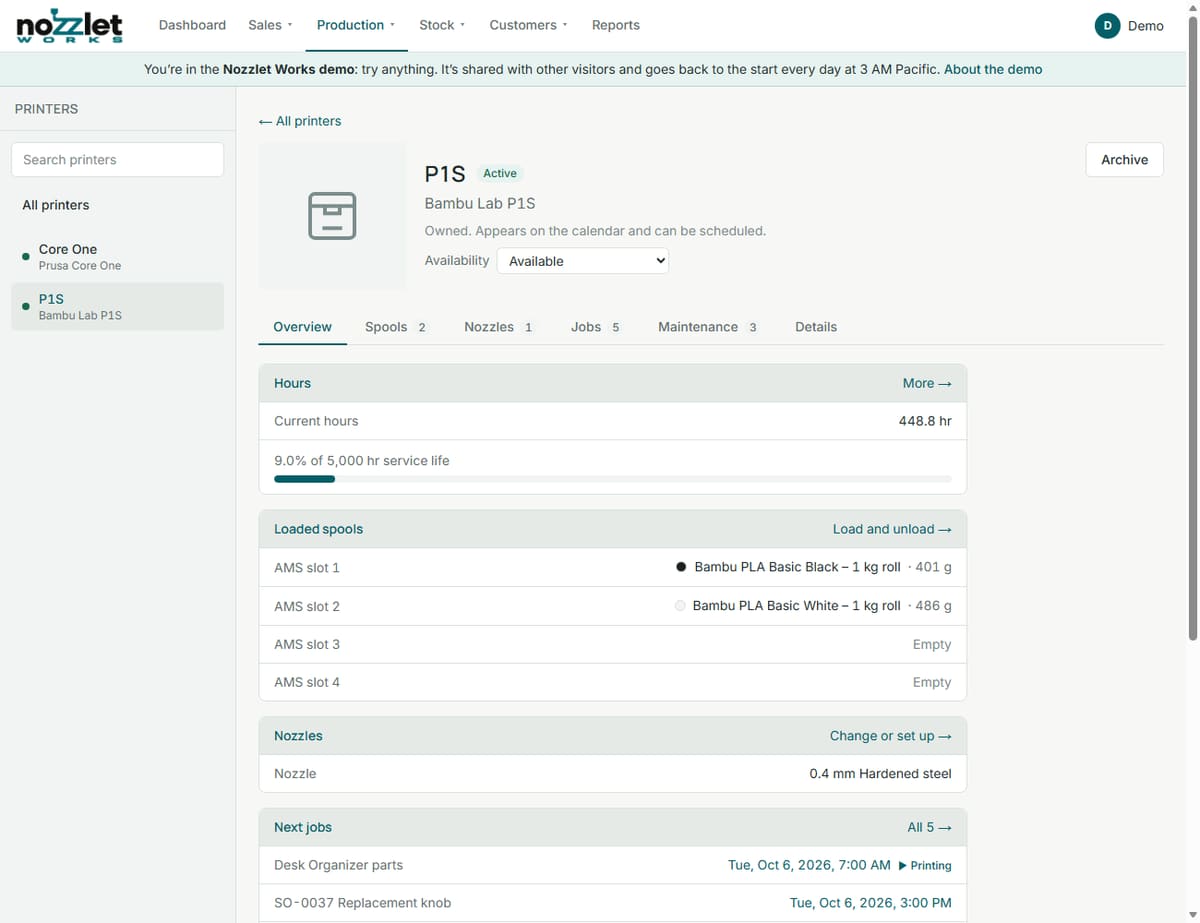Click the Active status badge
The image size is (1200, 923).
pos(500,173)
